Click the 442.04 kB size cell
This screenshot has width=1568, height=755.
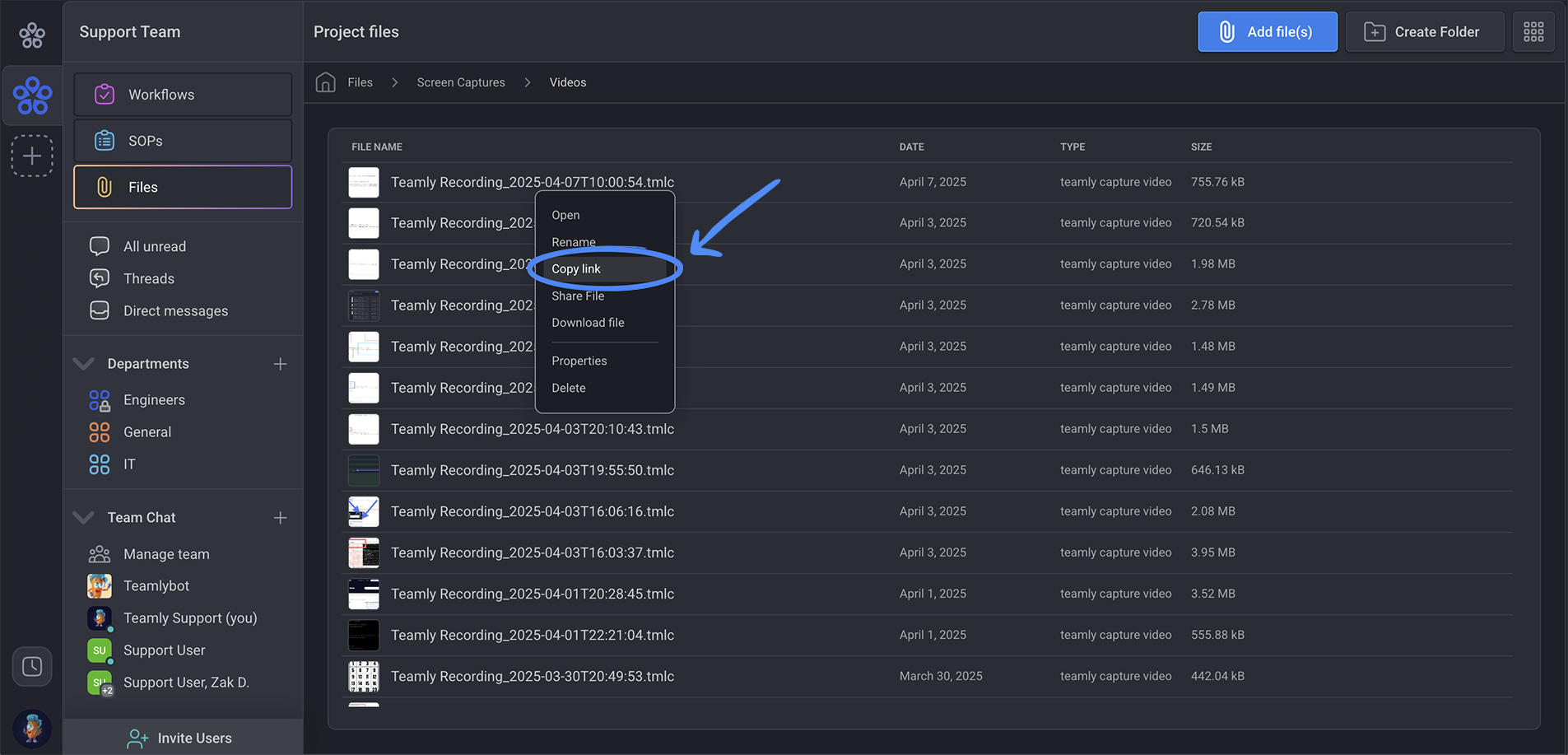tap(1217, 676)
